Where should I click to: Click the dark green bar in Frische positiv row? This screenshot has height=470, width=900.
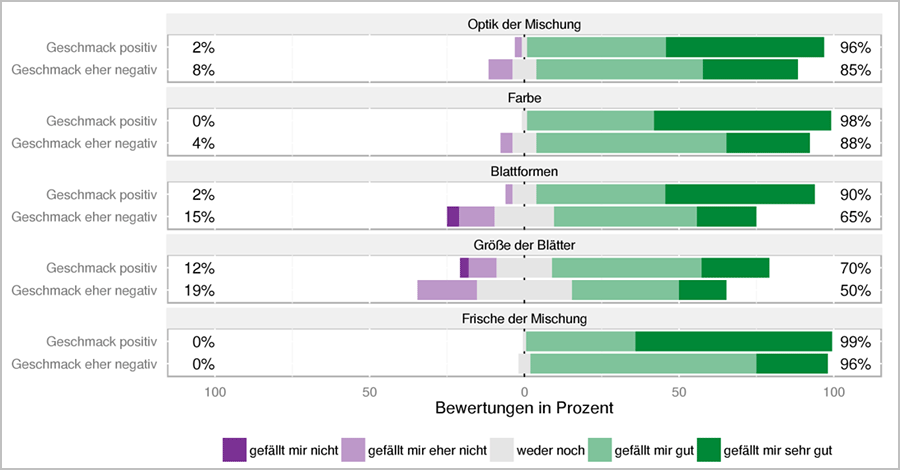click(x=733, y=341)
